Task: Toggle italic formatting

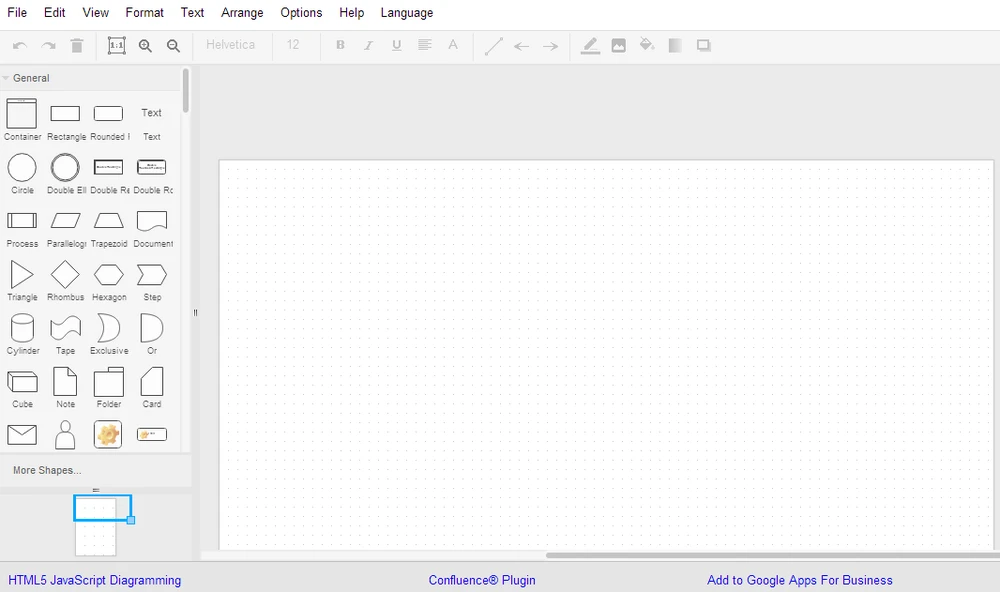Action: coord(368,45)
